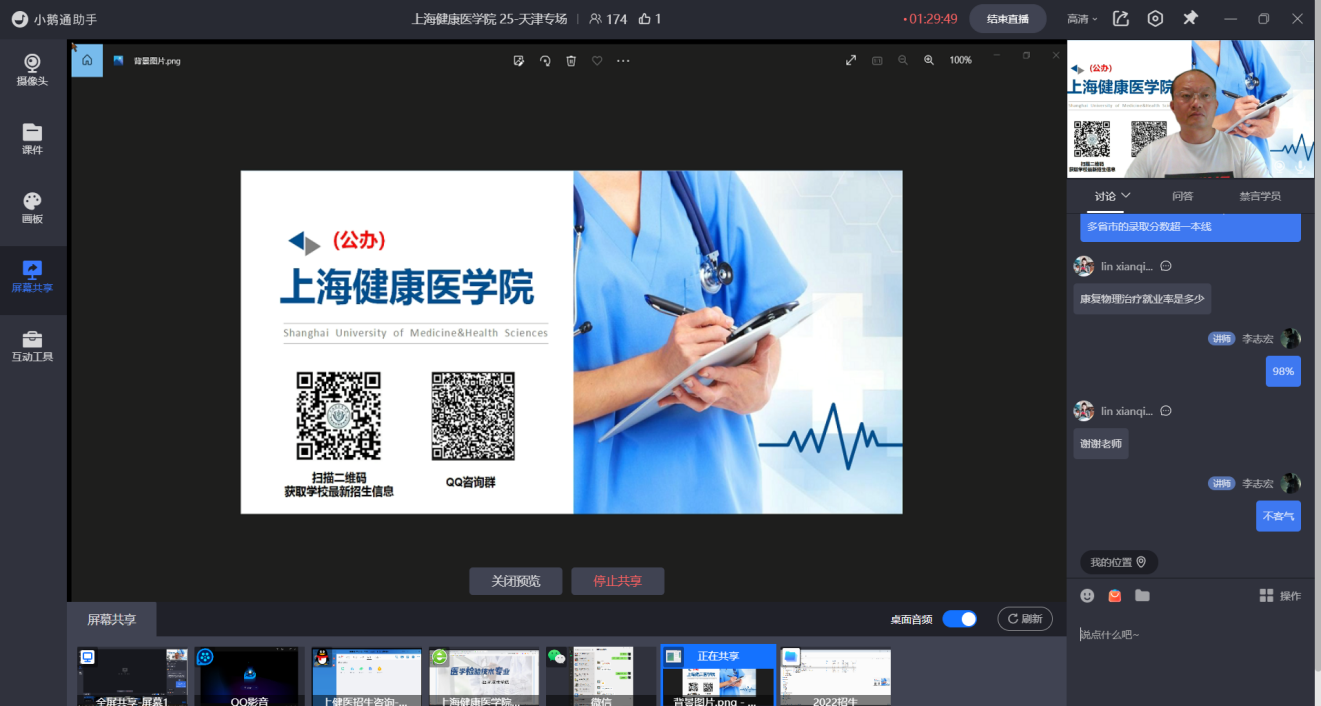This screenshot has width=1321, height=706.
Task: Open the emoji picker in chat
Action: (1087, 596)
